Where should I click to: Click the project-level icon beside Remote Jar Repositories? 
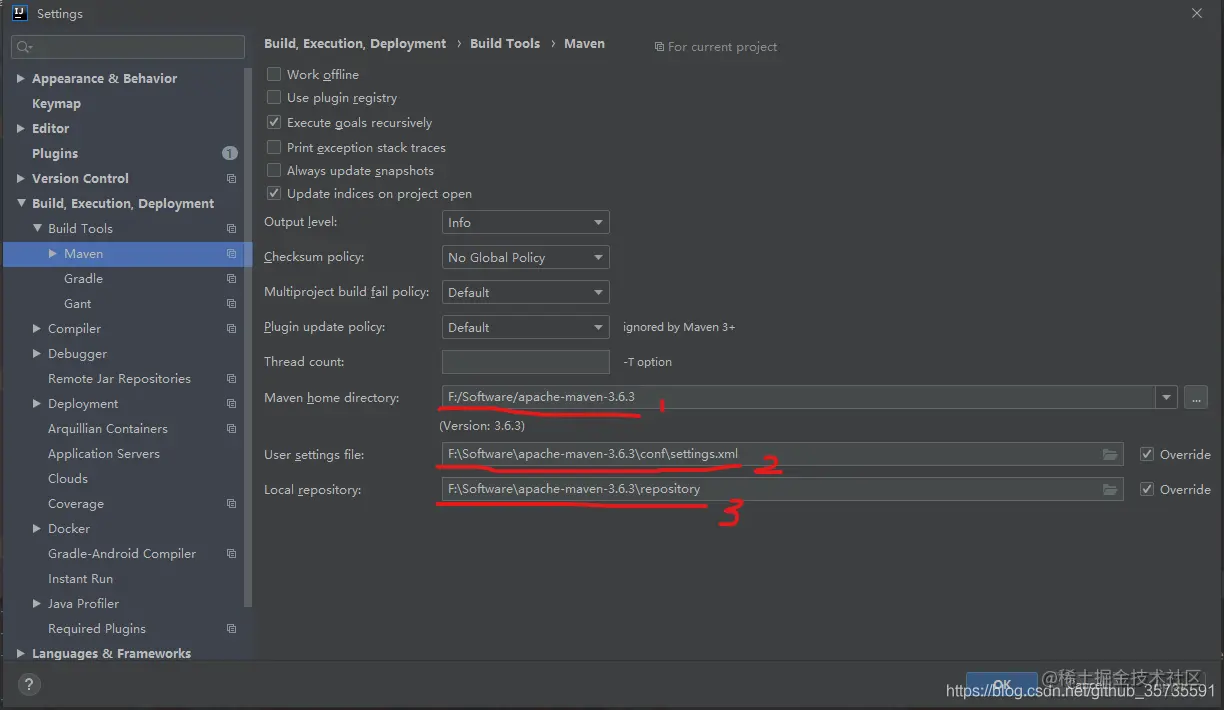pyautogui.click(x=232, y=379)
